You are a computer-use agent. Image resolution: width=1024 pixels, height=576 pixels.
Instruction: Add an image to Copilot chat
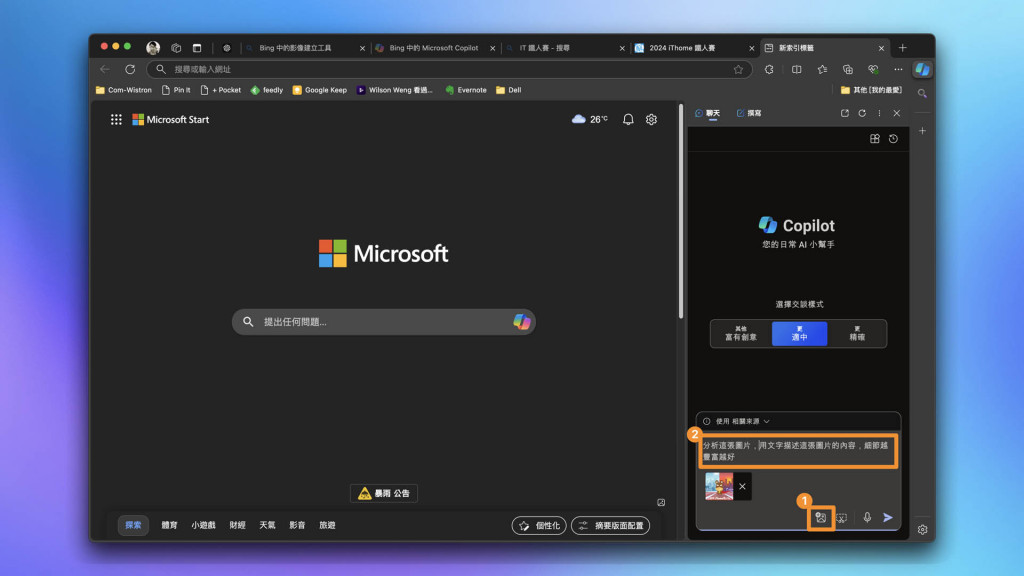pos(820,518)
